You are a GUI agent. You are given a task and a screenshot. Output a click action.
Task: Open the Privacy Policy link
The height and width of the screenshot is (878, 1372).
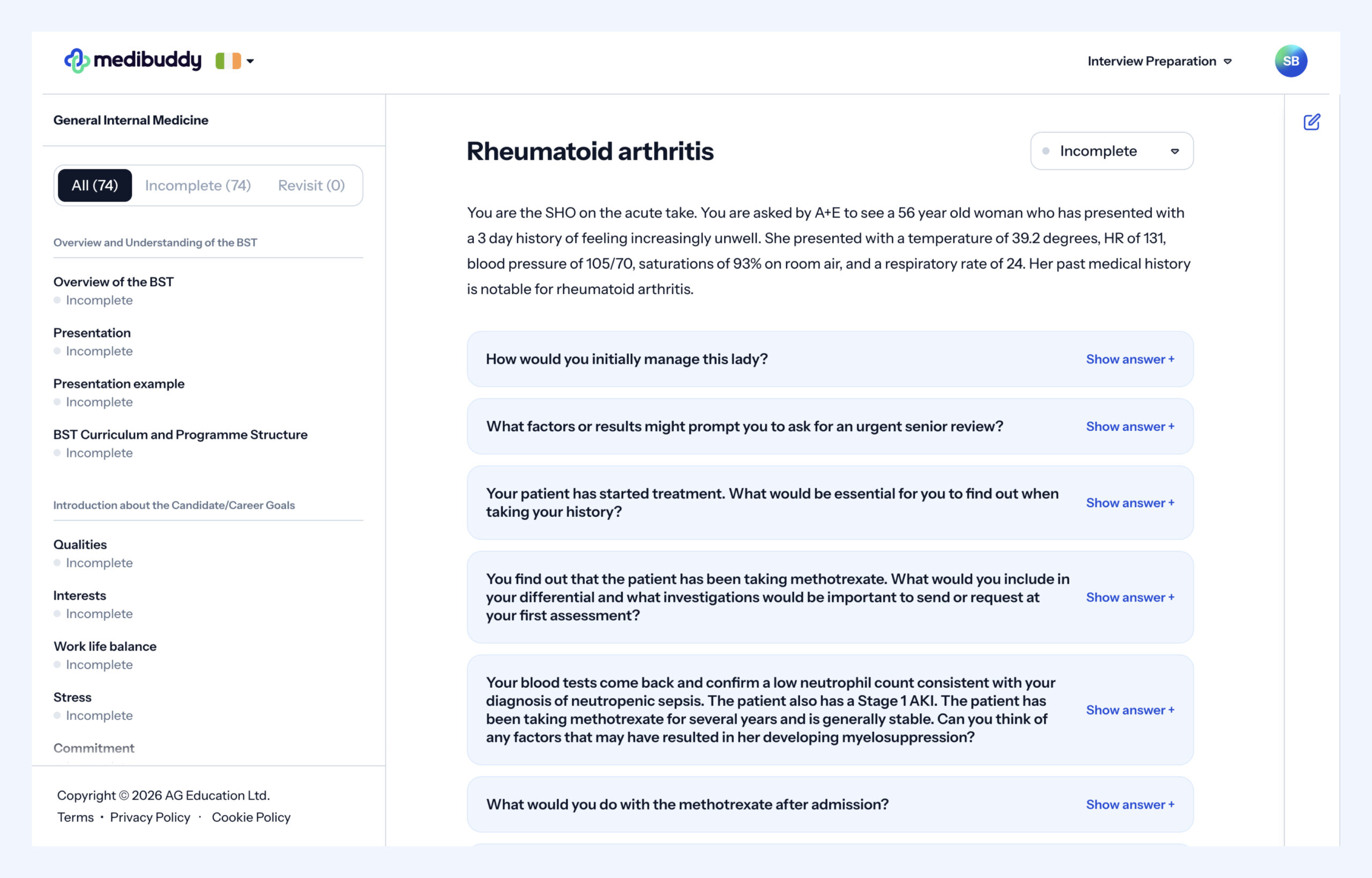(150, 817)
